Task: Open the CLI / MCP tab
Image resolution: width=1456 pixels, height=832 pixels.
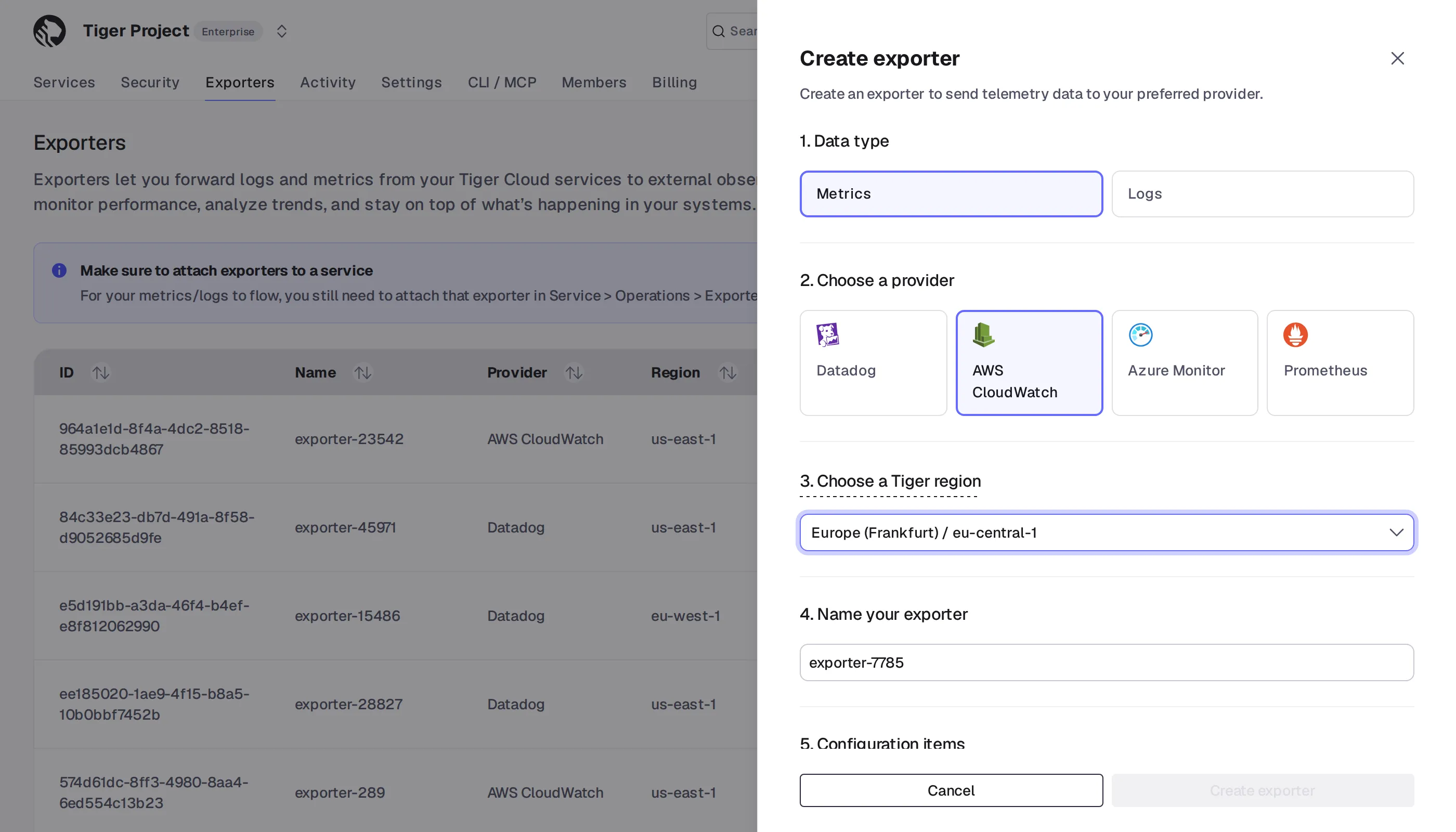Action: click(x=502, y=82)
